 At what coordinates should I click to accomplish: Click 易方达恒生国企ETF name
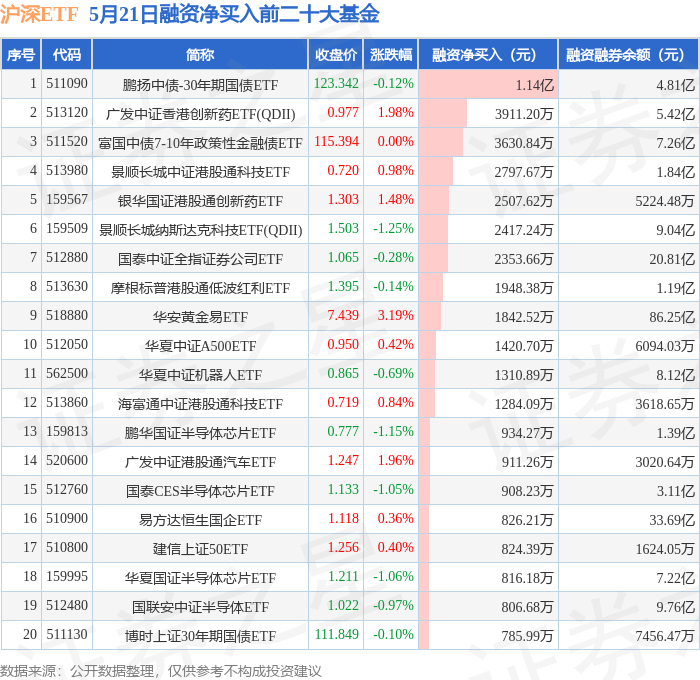[200, 520]
